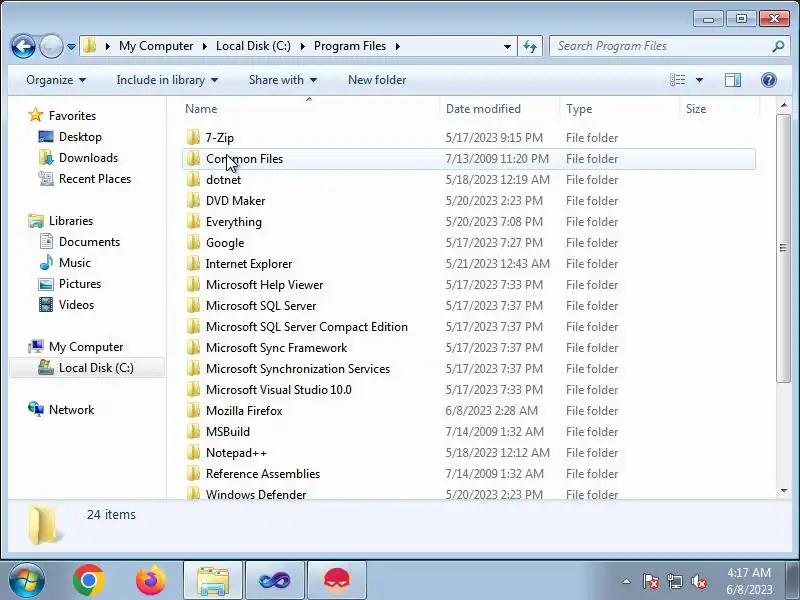Image resolution: width=800 pixels, height=600 pixels.
Task: Click the vertical scrollbar down arrow
Action: pyautogui.click(x=784, y=491)
